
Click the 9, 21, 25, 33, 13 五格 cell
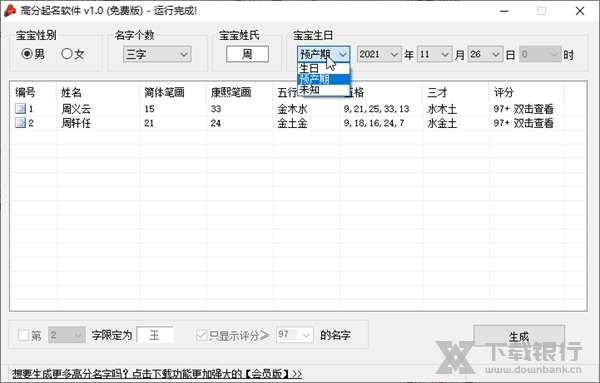376,109
